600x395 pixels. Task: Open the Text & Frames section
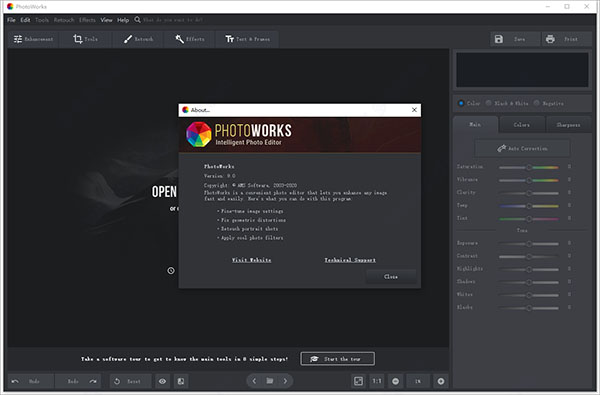click(247, 39)
